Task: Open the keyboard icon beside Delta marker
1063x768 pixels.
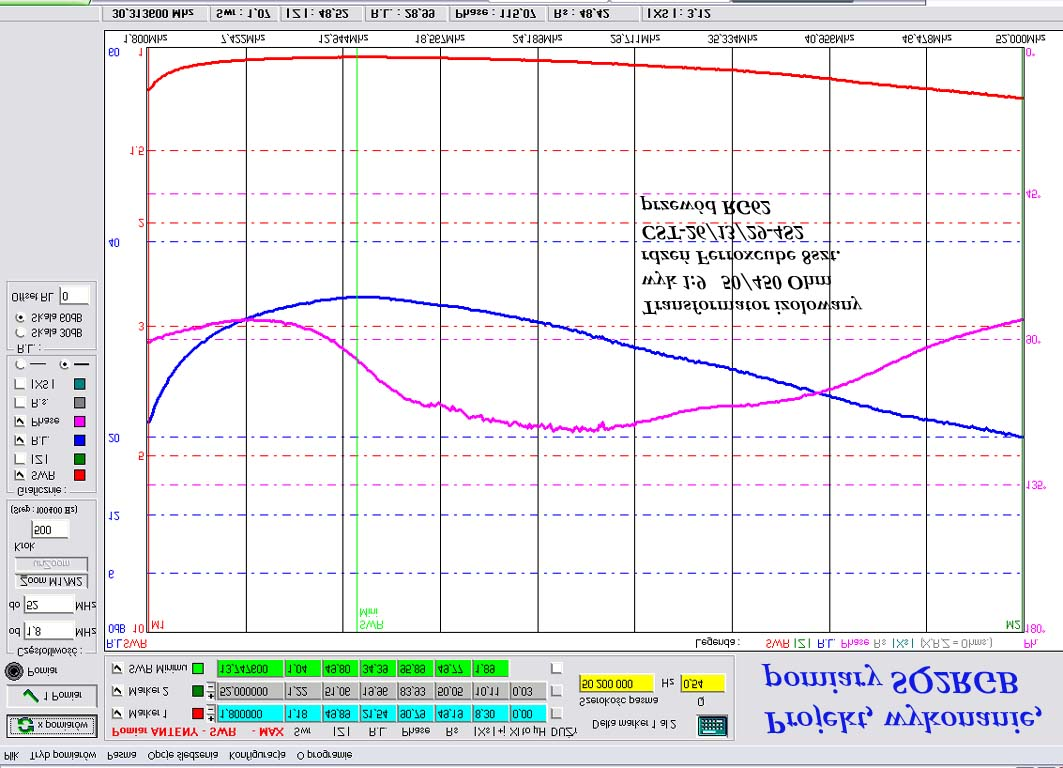Action: [x=712, y=725]
